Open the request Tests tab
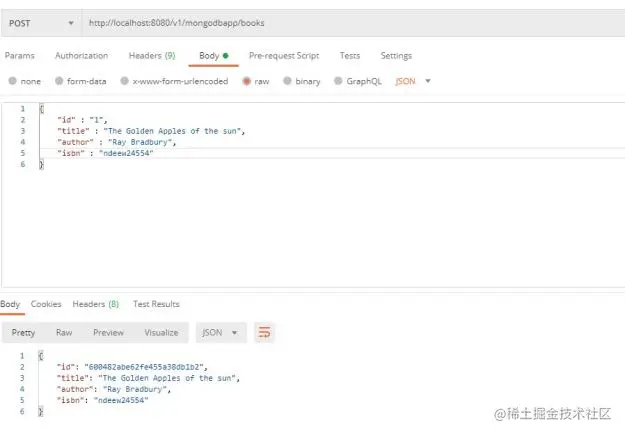The image size is (625, 435). pos(350,56)
